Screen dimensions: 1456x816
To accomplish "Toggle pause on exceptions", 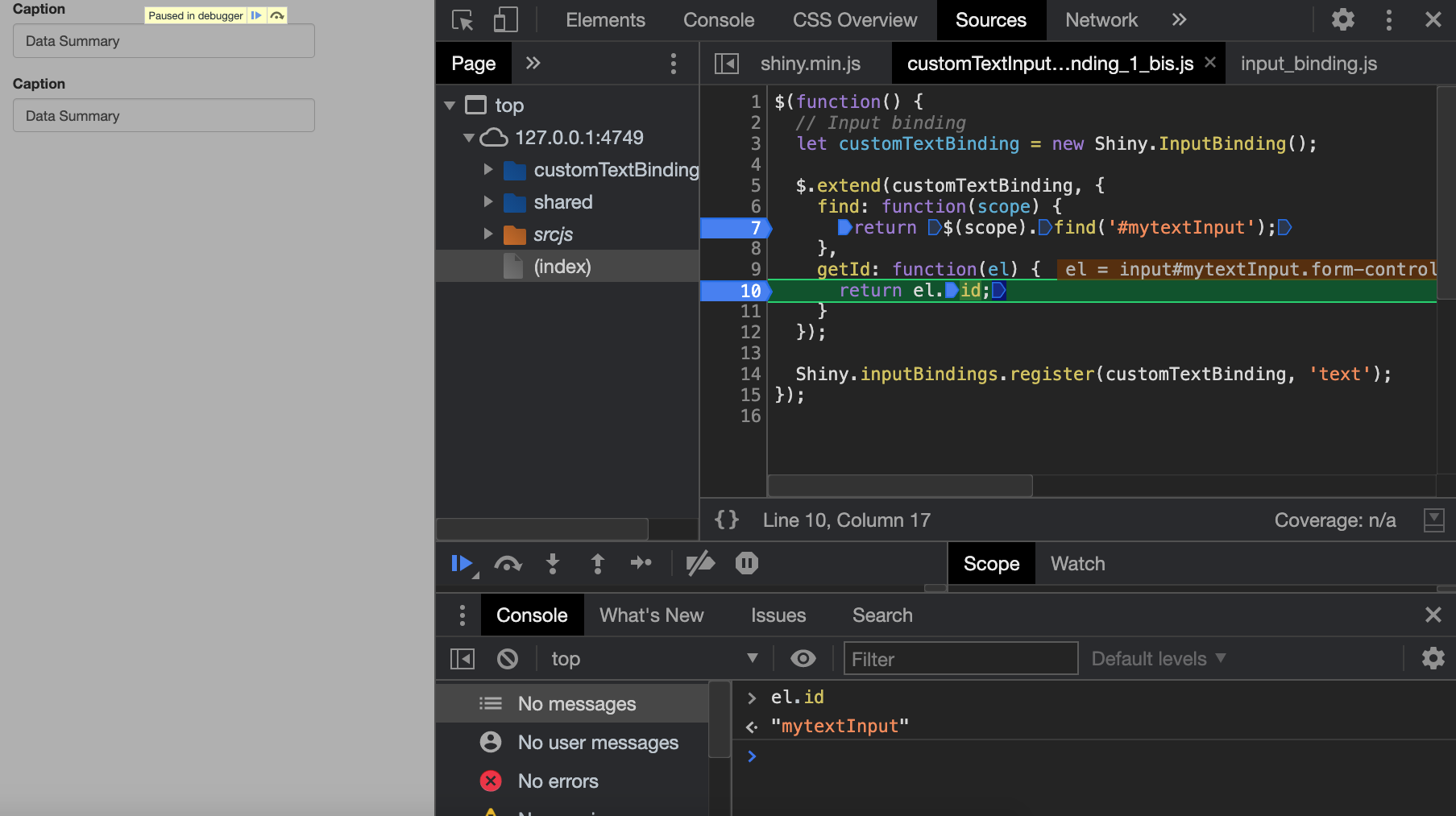I will click(747, 563).
